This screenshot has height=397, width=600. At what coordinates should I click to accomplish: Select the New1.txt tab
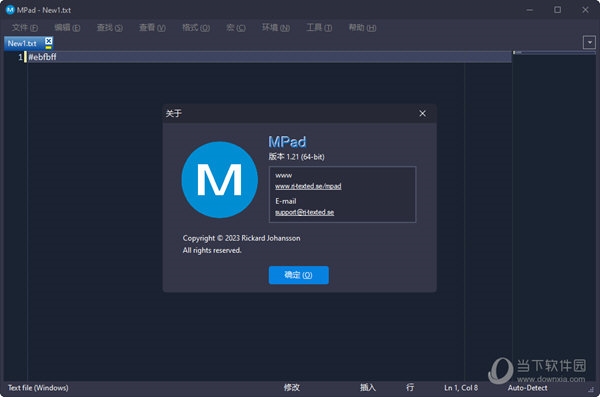[x=22, y=43]
